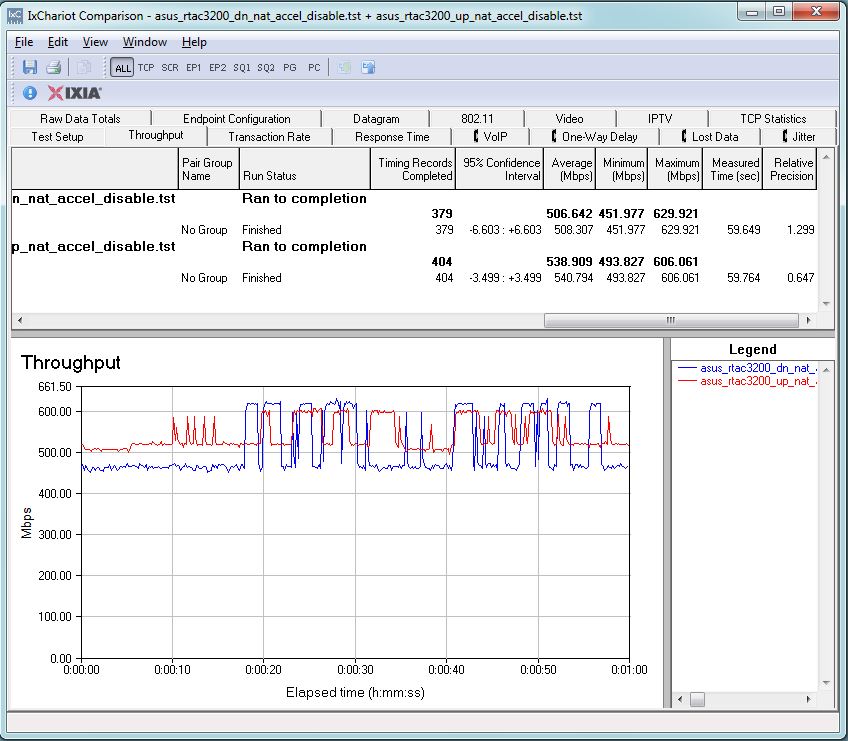The height and width of the screenshot is (741, 848).
Task: Click the Run Status column header
Action: (x=304, y=169)
